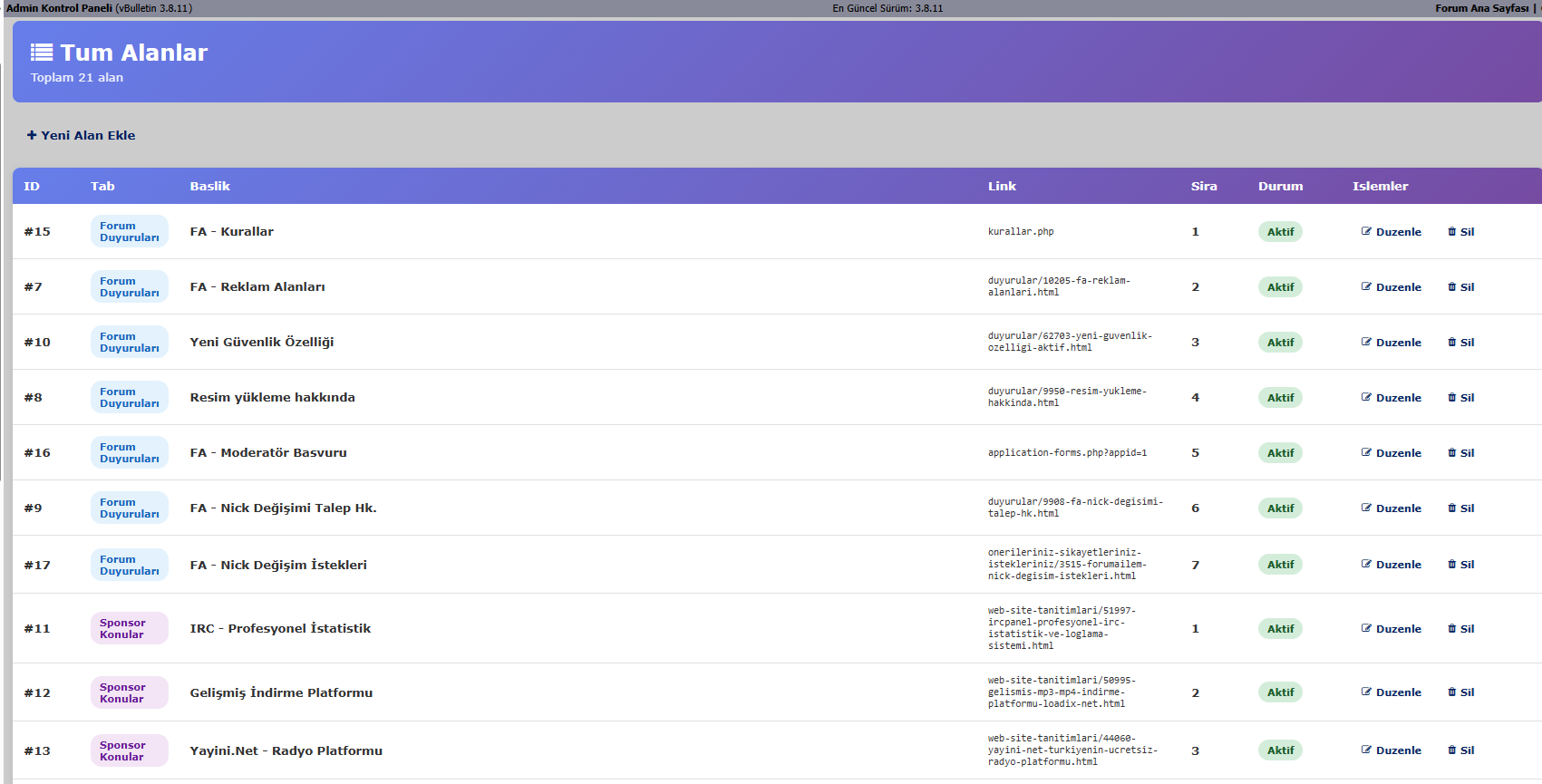This screenshot has width=1542, height=784.
Task: Click trash icon for Yeni Güvenlik Özelliği
Action: point(1452,342)
